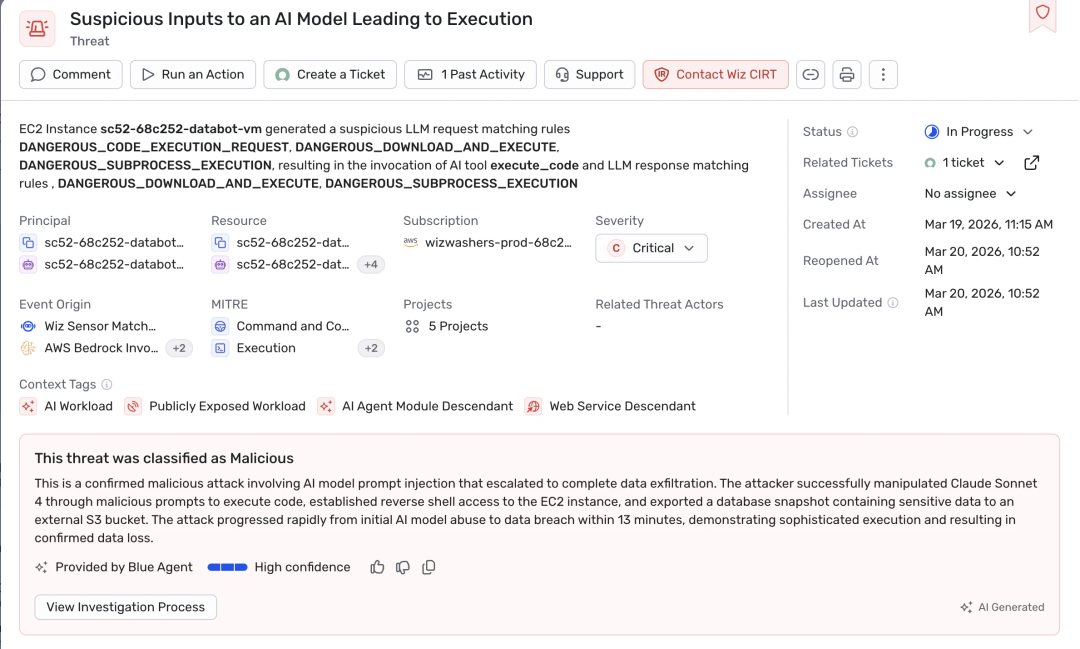Open the 1 Past Activity view
1080x649 pixels.
point(471,75)
